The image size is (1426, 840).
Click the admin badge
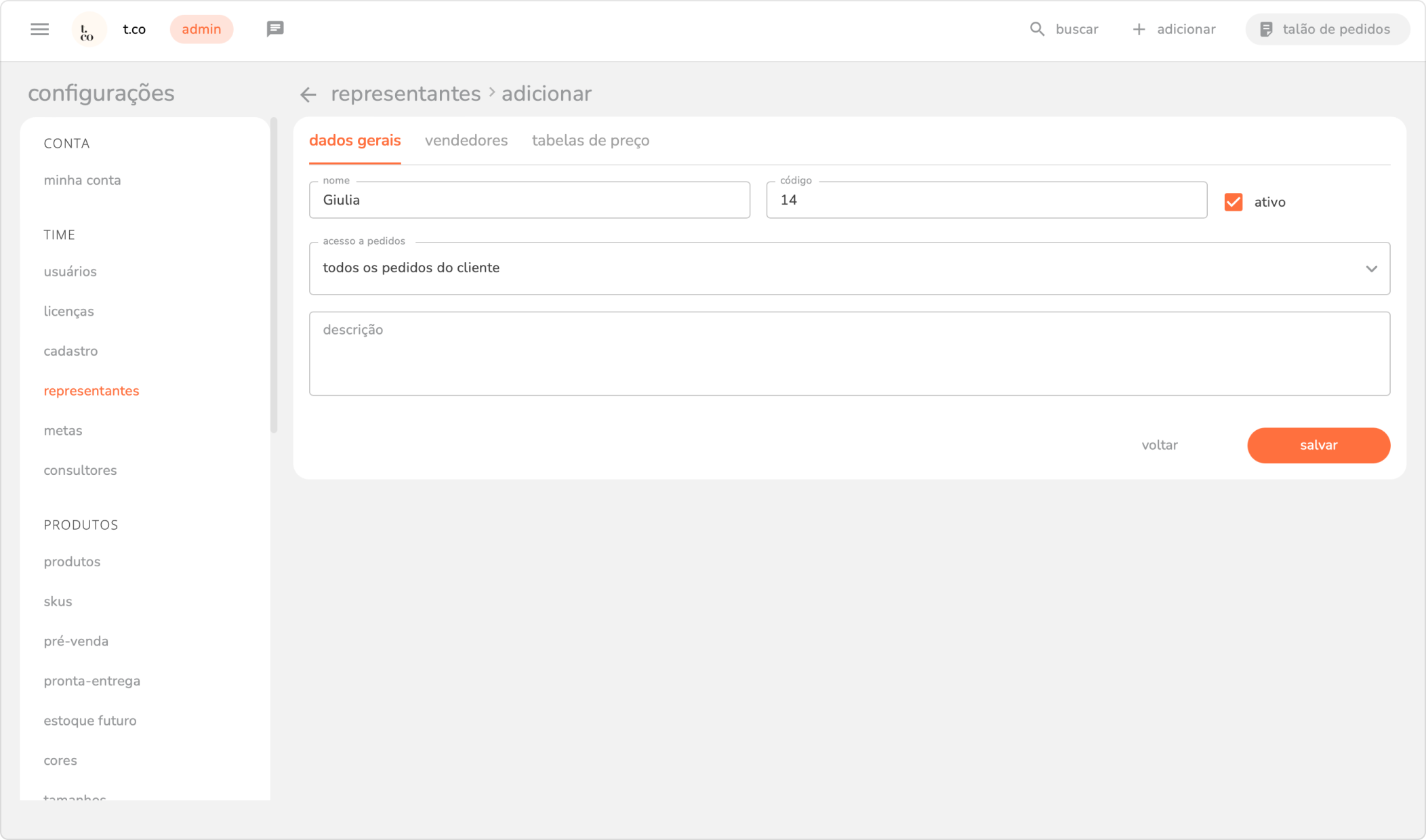pos(201,29)
